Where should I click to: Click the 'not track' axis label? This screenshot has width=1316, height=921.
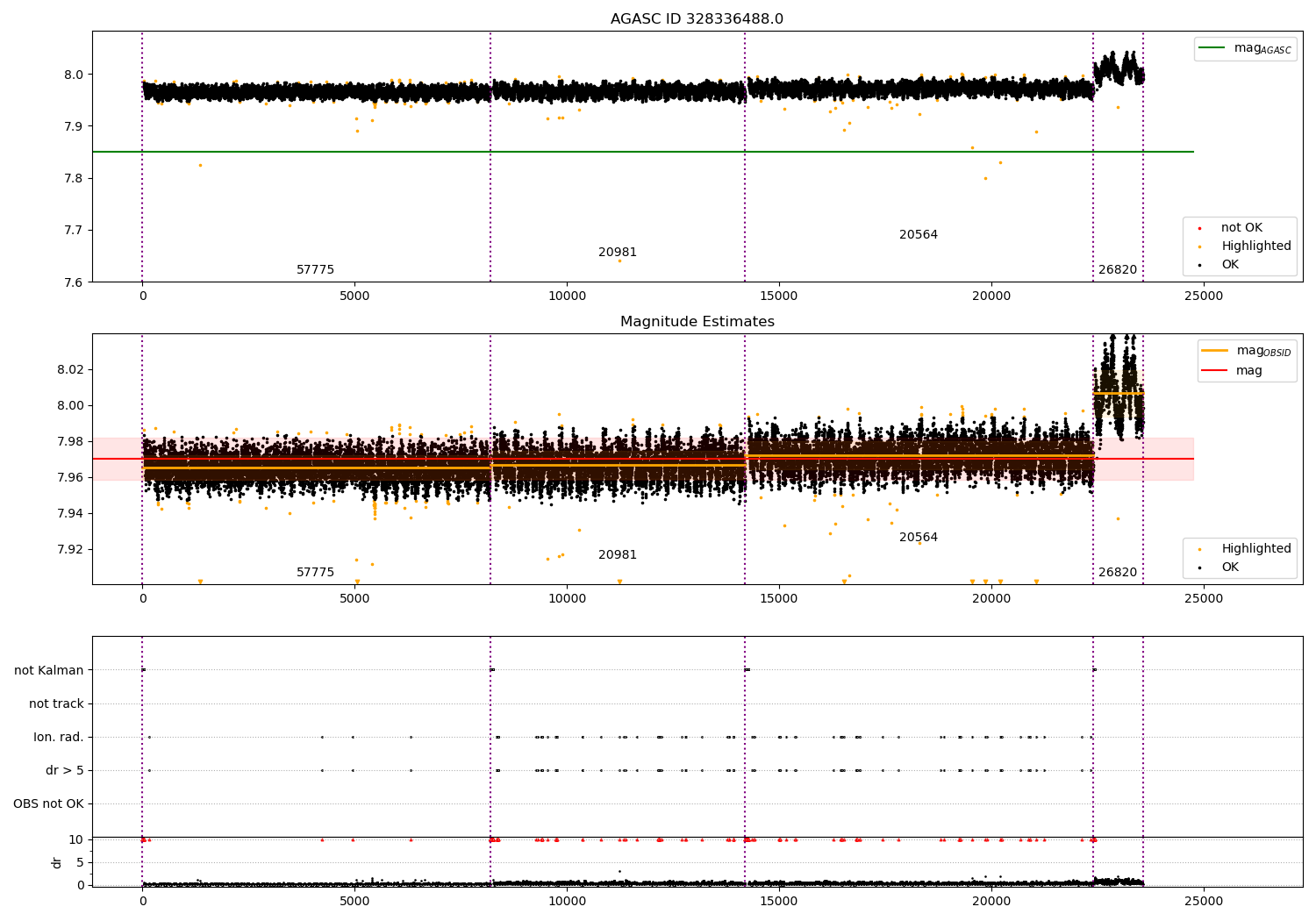pyautogui.click(x=56, y=703)
